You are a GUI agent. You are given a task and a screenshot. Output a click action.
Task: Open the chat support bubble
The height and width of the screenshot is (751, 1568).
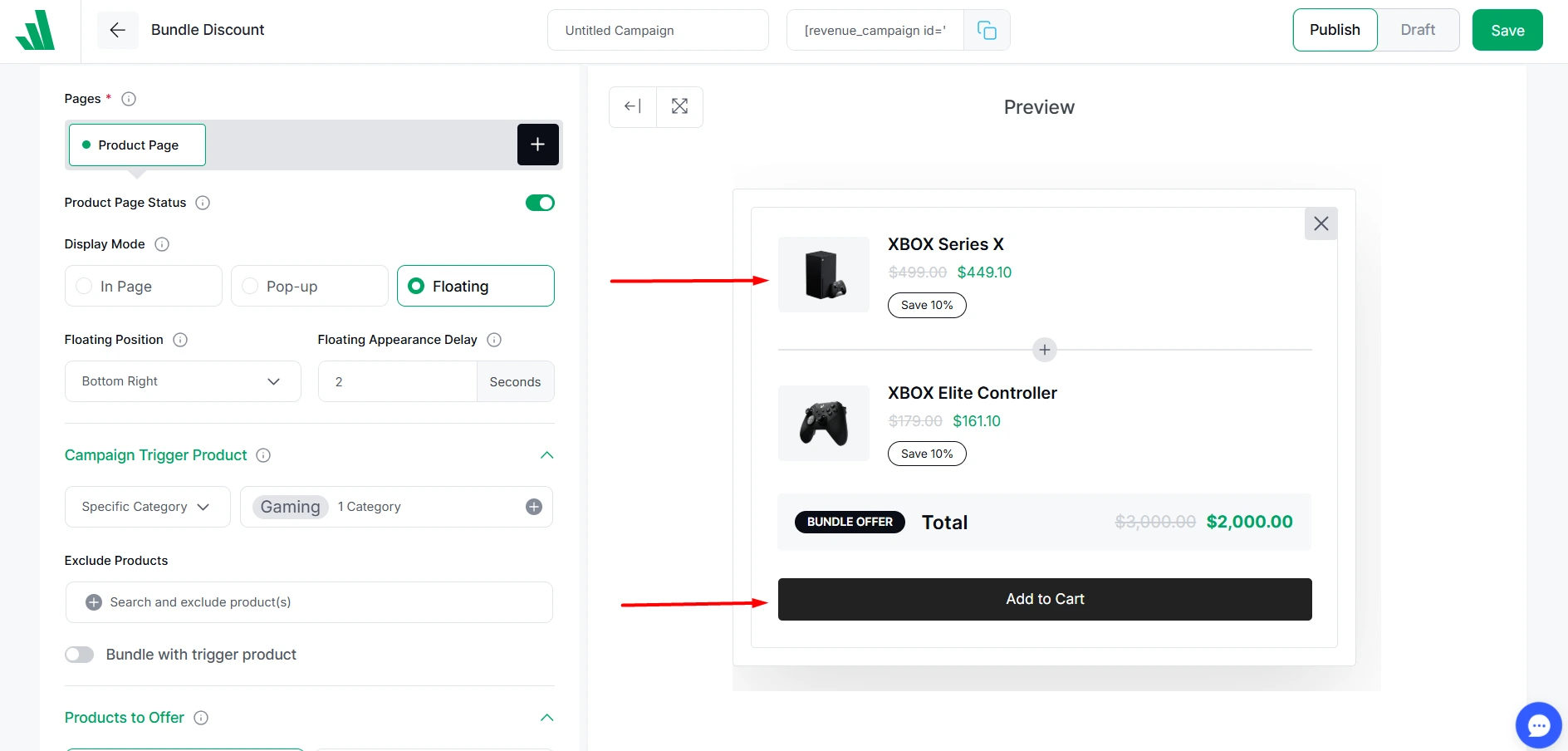pos(1538,725)
